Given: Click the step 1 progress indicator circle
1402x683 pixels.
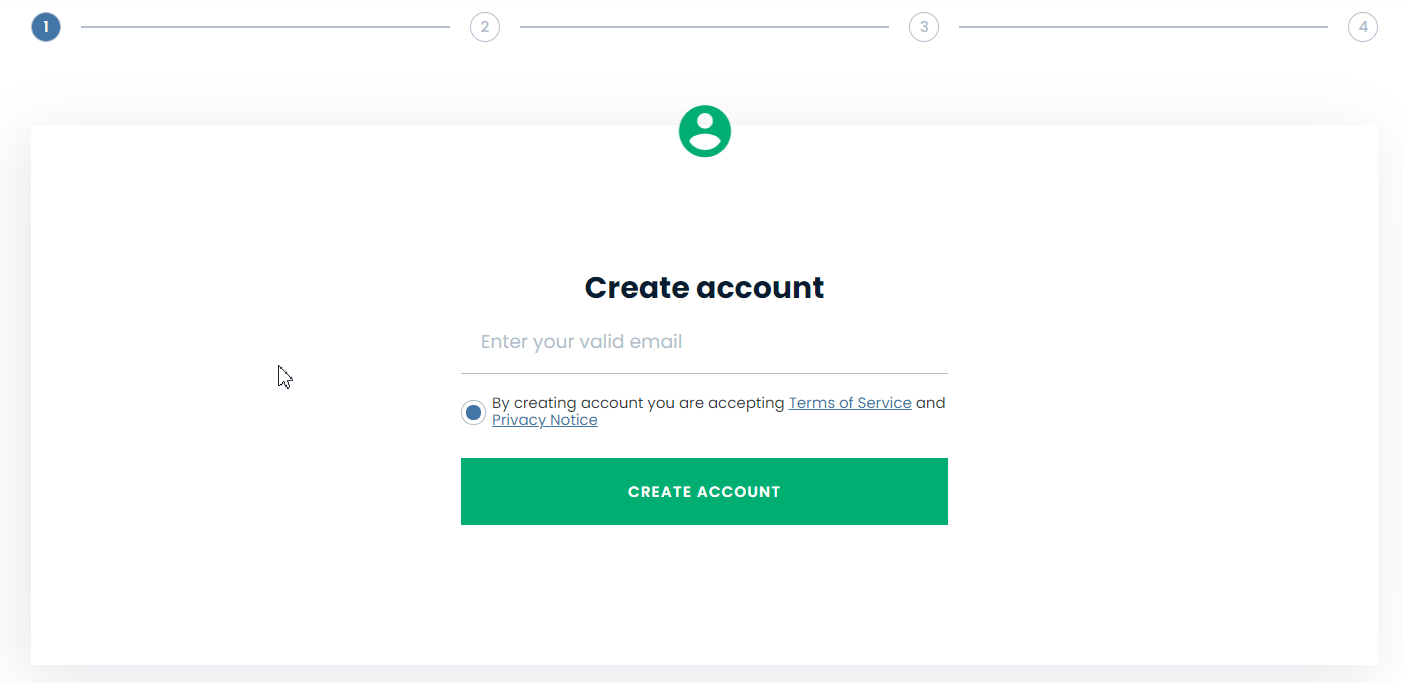Looking at the screenshot, I should tap(46, 27).
